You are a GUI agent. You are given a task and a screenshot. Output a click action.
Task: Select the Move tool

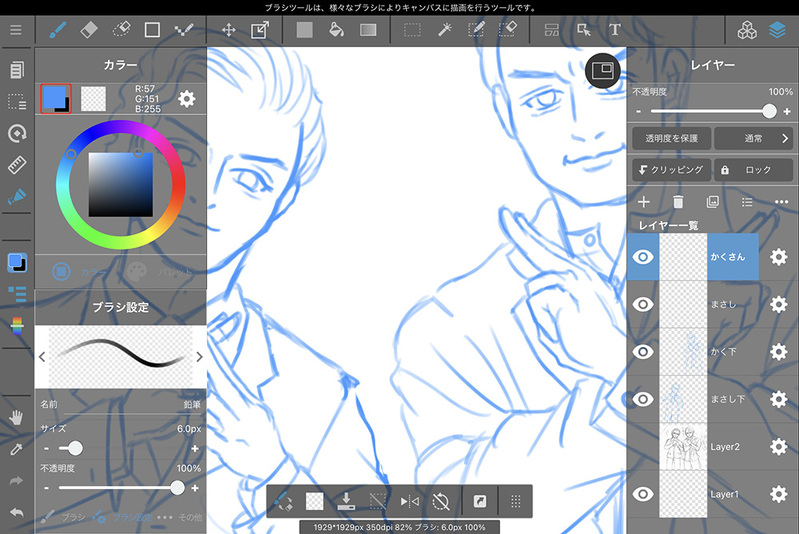click(229, 30)
